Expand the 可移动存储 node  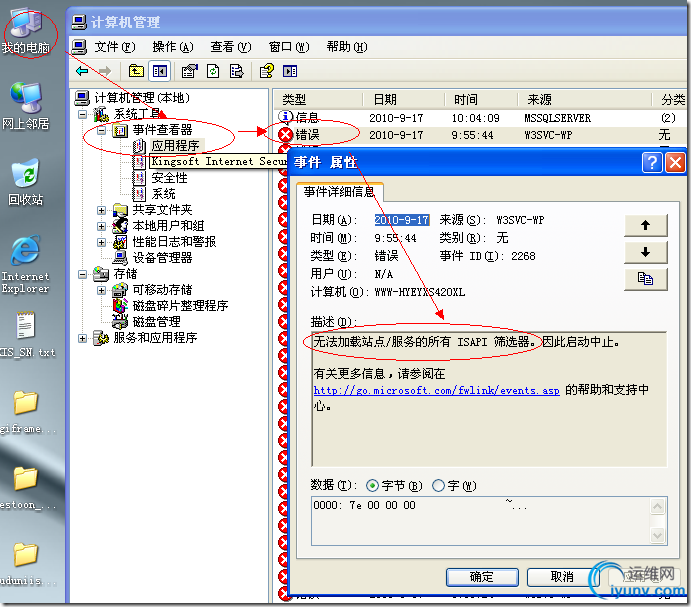[101, 290]
